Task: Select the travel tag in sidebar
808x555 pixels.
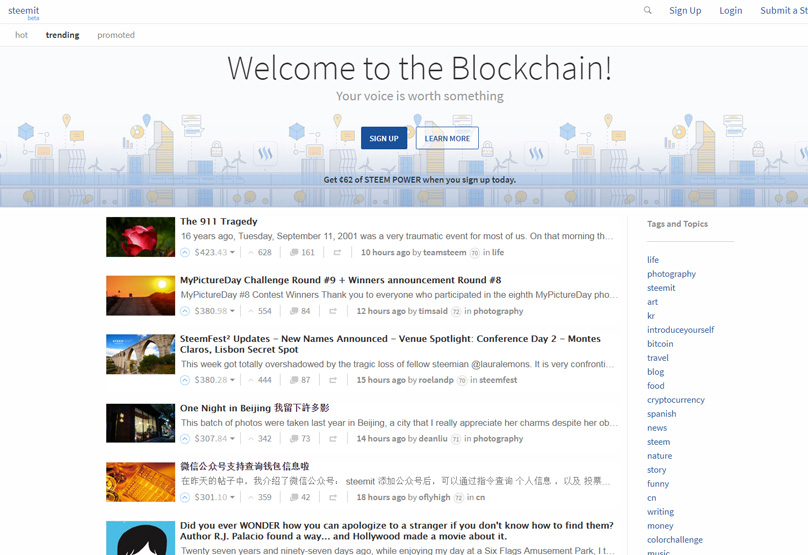Action: point(658,358)
